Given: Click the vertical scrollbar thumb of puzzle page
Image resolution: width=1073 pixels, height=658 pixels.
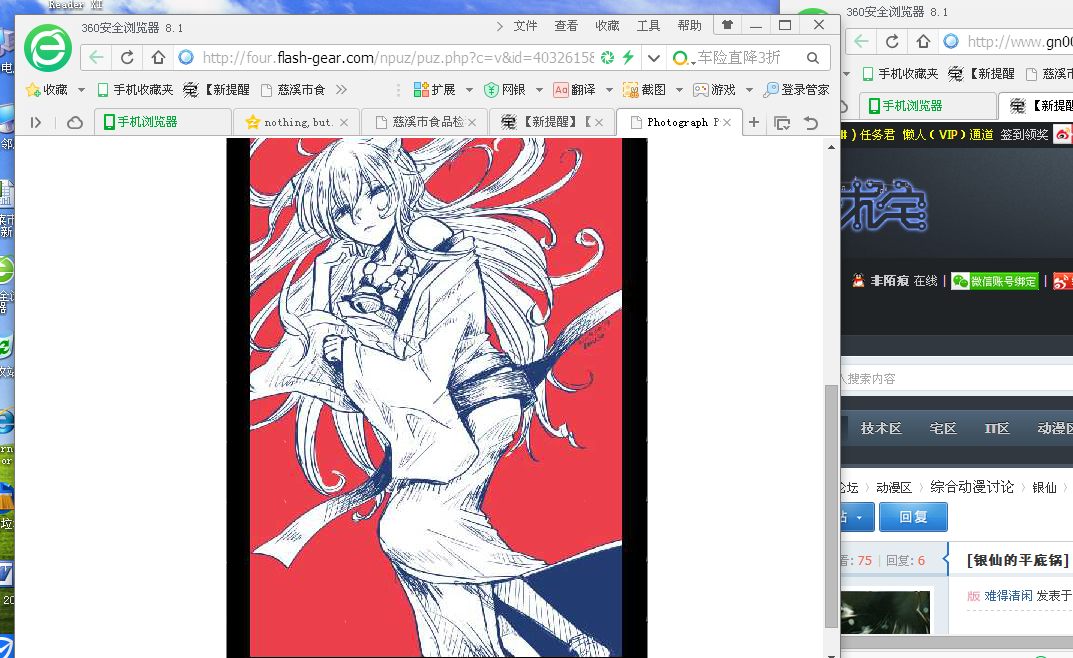Looking at the screenshot, I should tap(830, 505).
